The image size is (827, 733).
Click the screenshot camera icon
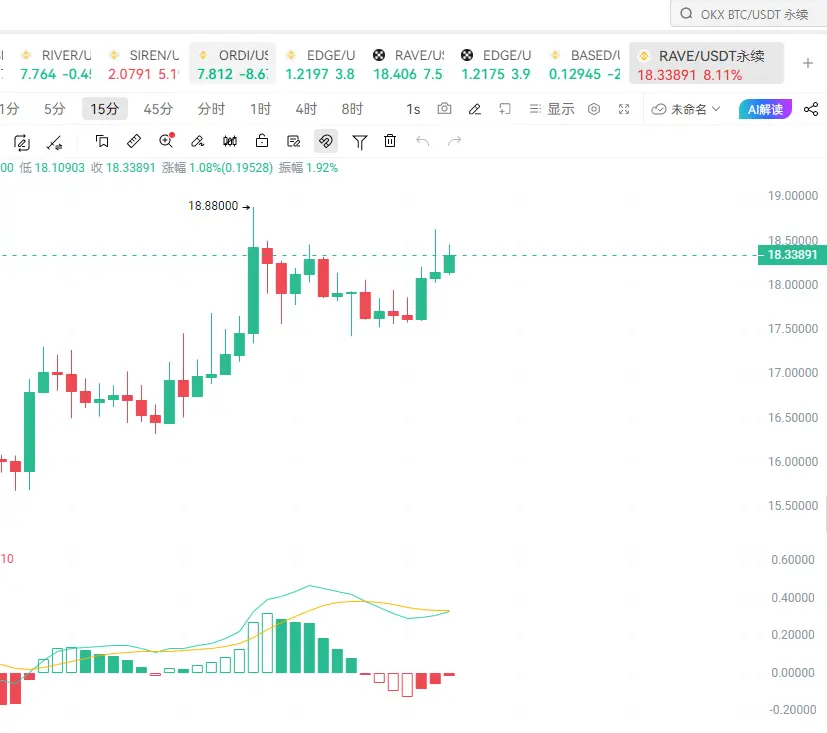tap(444, 109)
